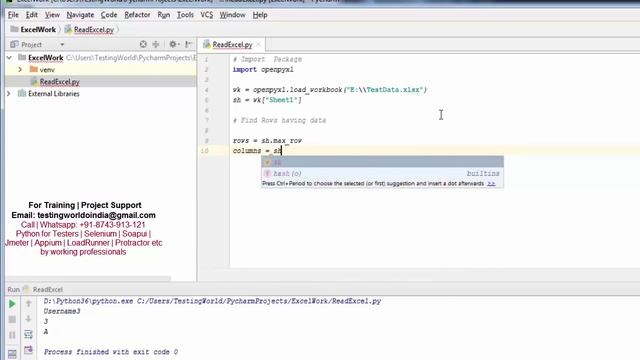The image size is (640, 360).
Task: Select ReadExcel.py in project tree
Action: click(59, 82)
